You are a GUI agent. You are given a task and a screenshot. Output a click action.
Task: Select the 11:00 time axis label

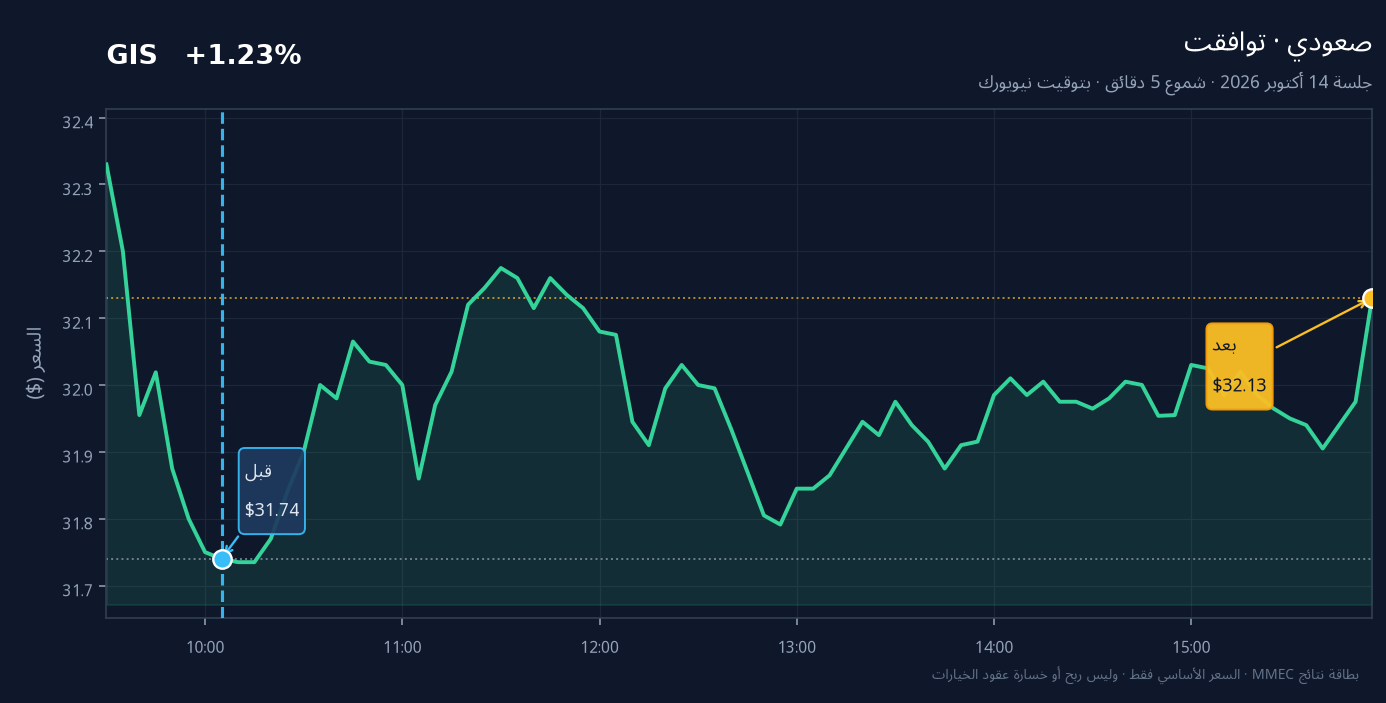click(402, 647)
